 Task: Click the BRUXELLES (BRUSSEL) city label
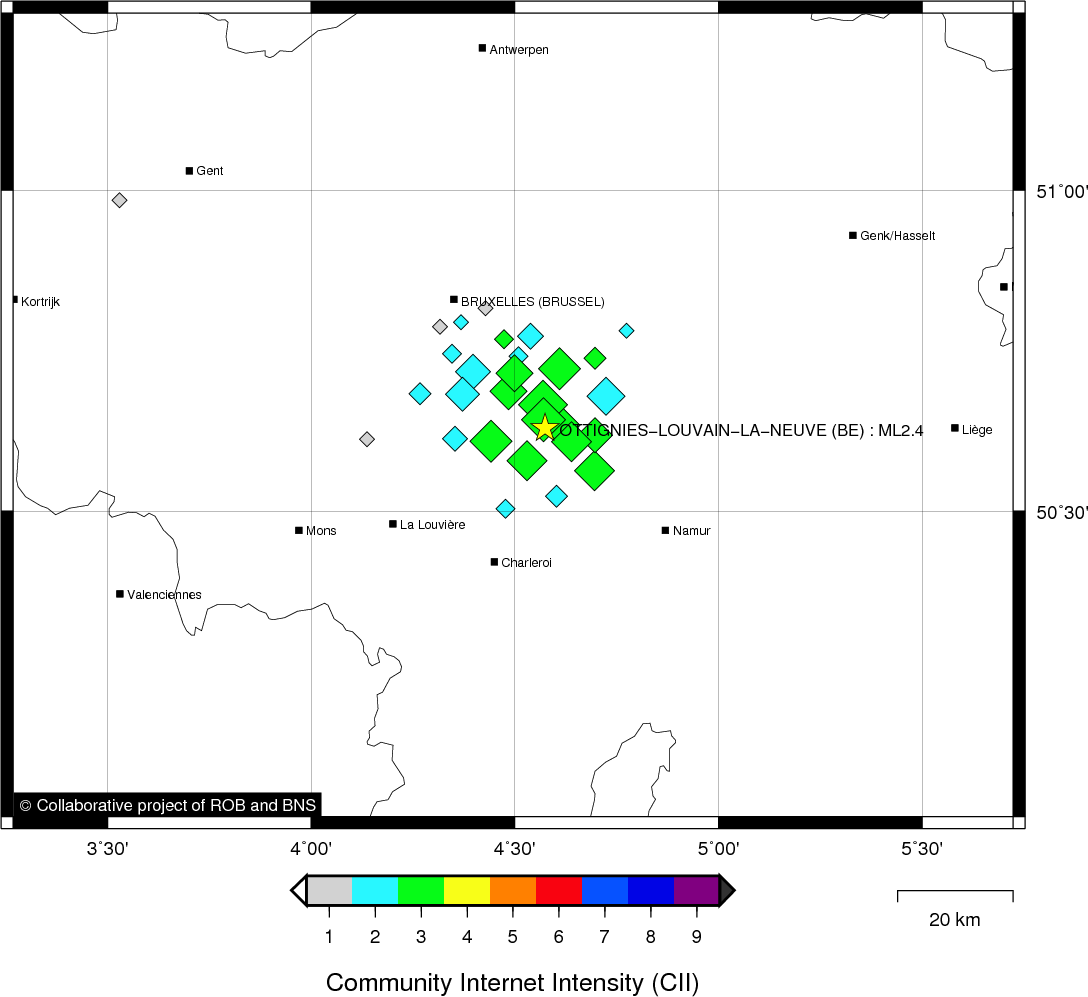click(x=532, y=301)
